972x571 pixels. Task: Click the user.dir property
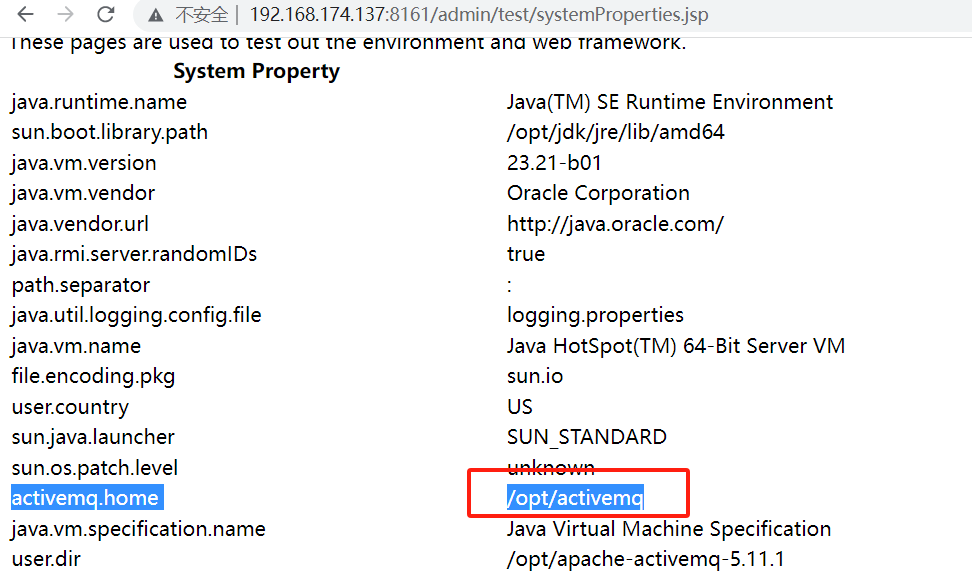46,559
